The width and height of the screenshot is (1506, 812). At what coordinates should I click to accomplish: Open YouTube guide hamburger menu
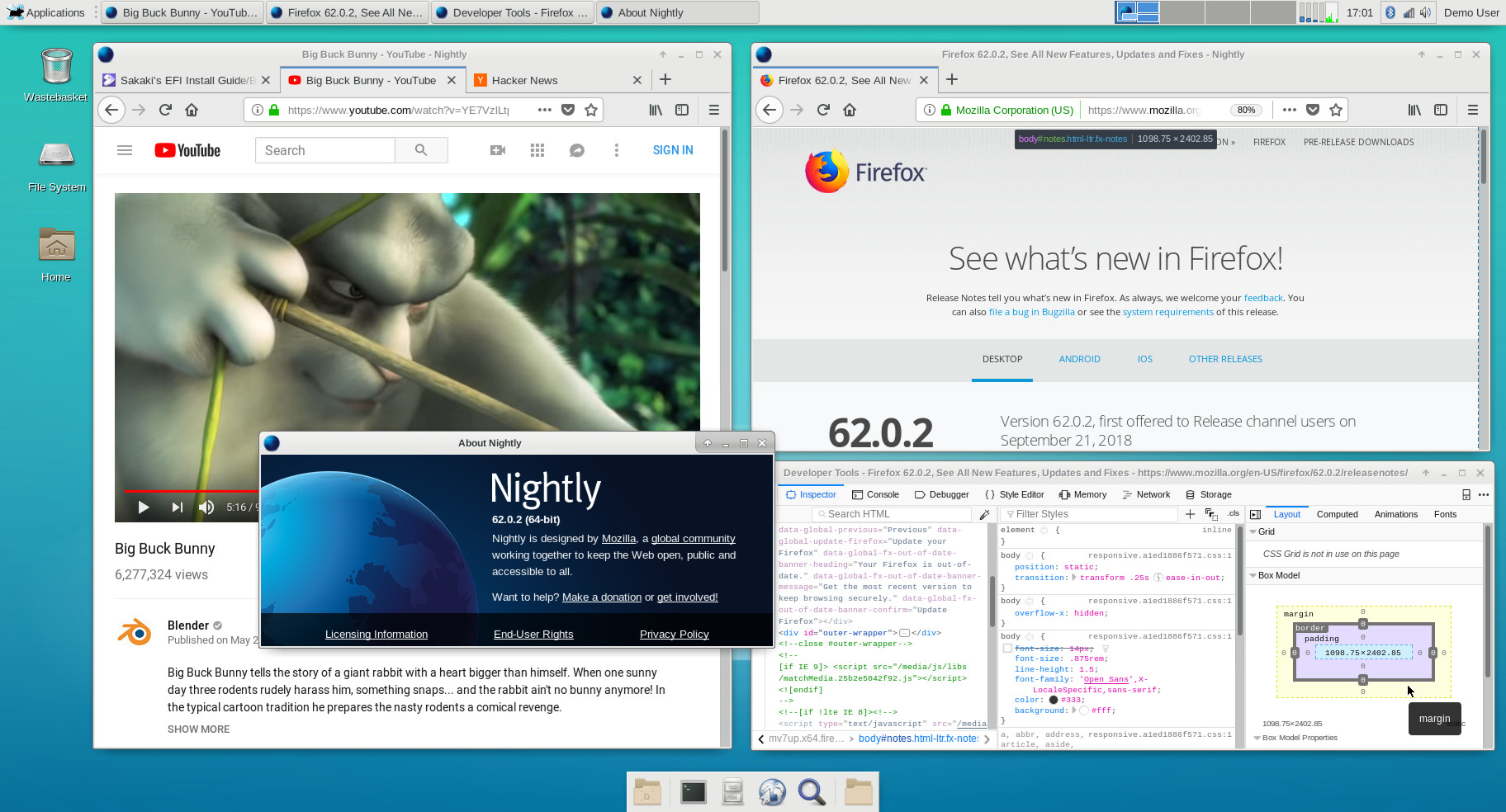[x=125, y=150]
